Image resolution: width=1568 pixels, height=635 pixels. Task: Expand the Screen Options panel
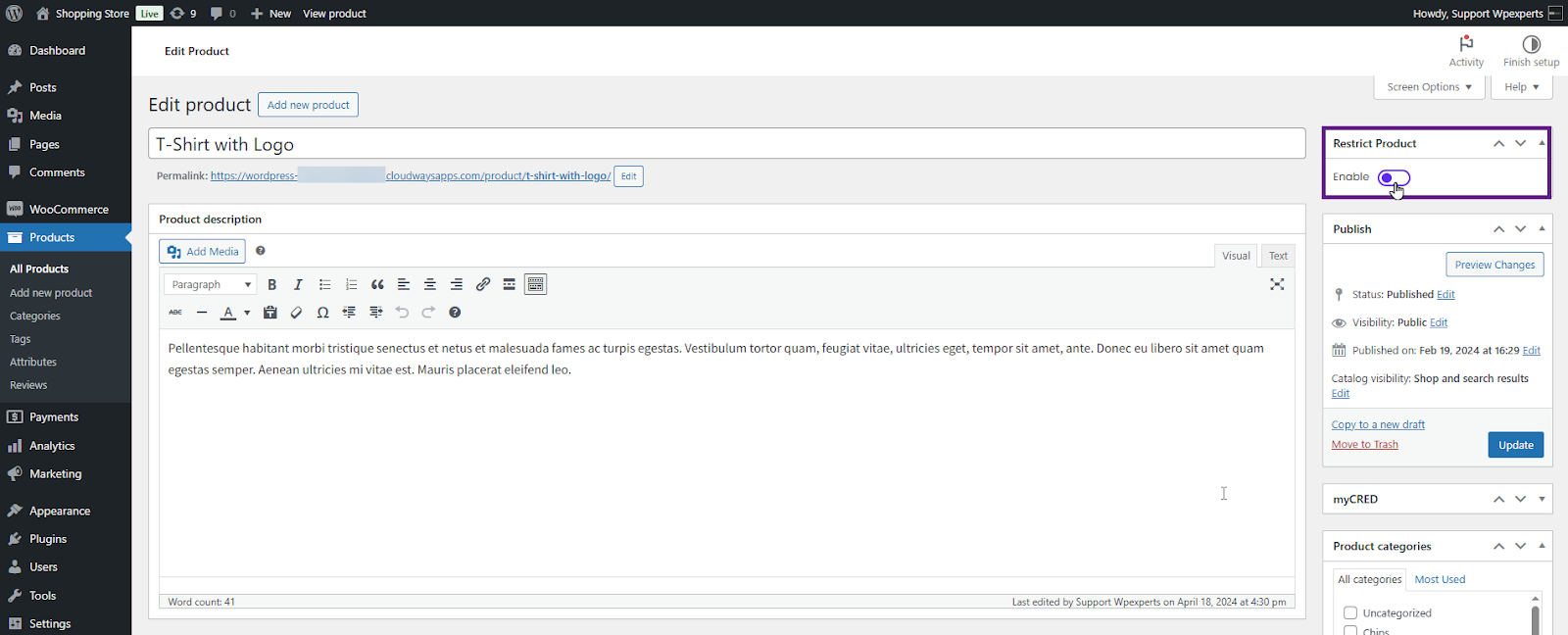[1429, 87]
